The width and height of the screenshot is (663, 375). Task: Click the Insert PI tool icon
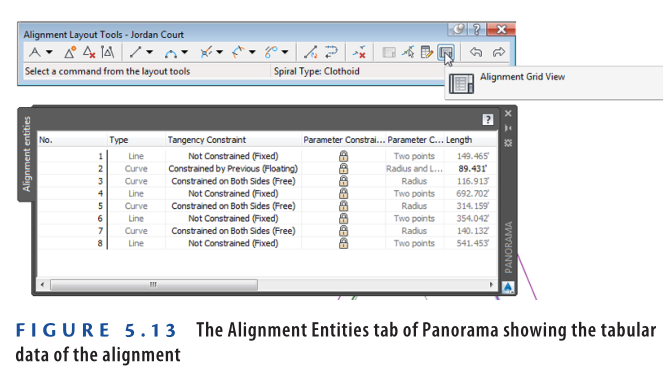click(69, 52)
